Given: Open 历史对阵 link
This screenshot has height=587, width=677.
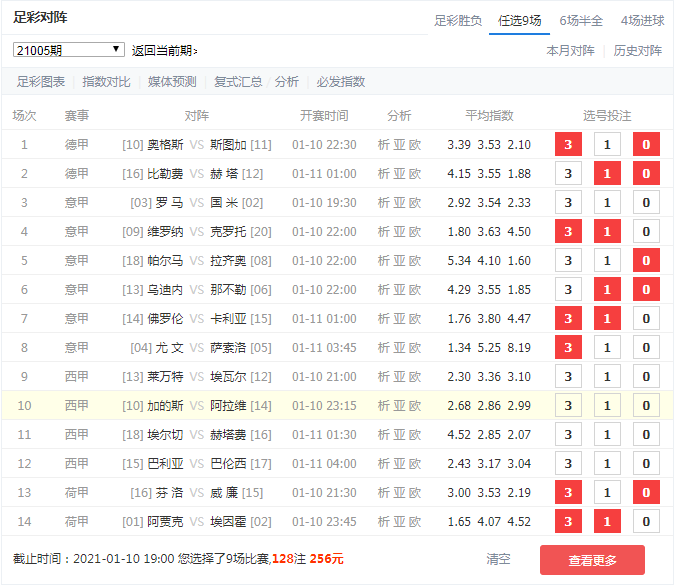Looking at the screenshot, I should 637,50.
